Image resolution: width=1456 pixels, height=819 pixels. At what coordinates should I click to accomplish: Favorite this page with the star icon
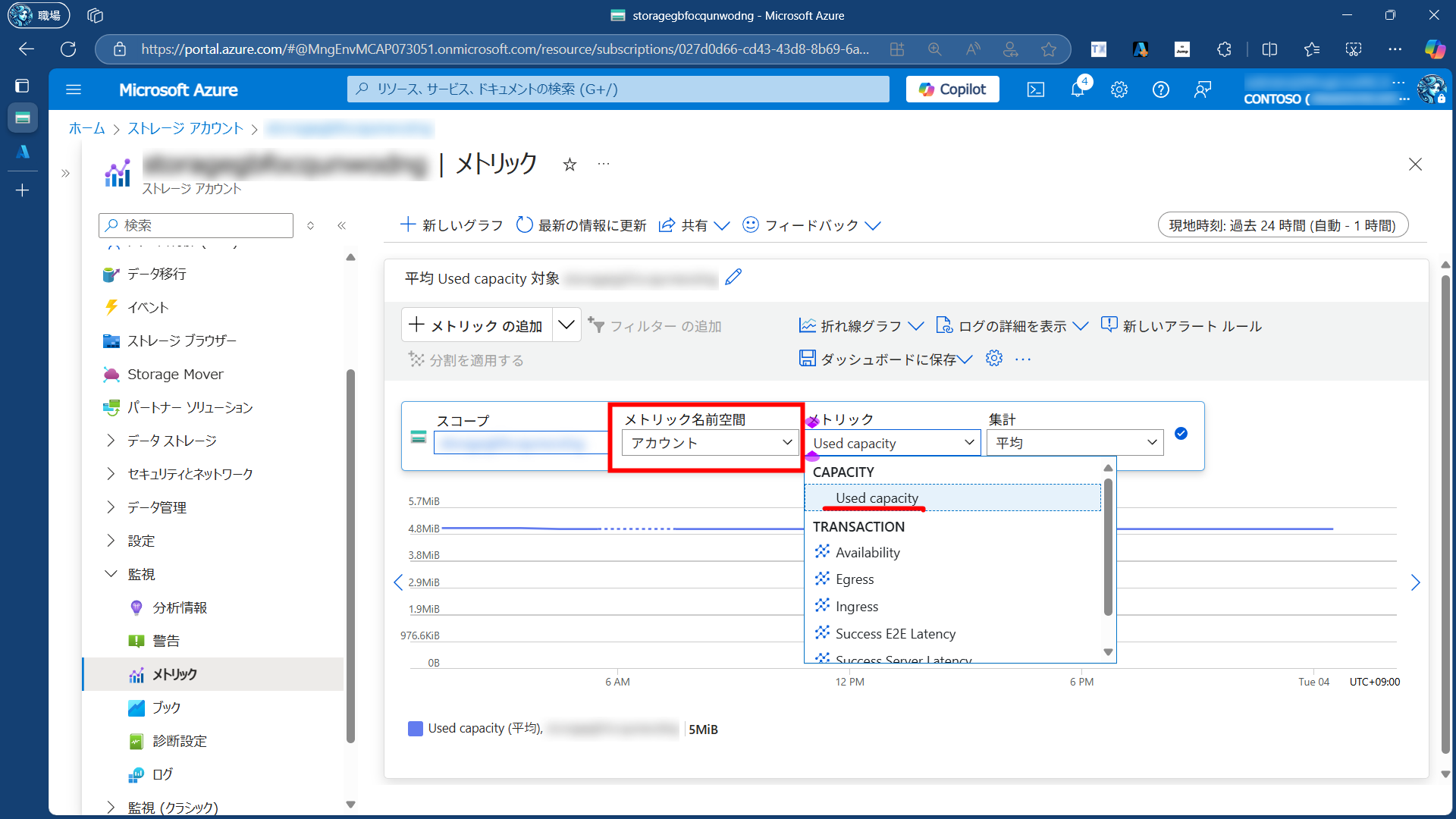coord(570,165)
